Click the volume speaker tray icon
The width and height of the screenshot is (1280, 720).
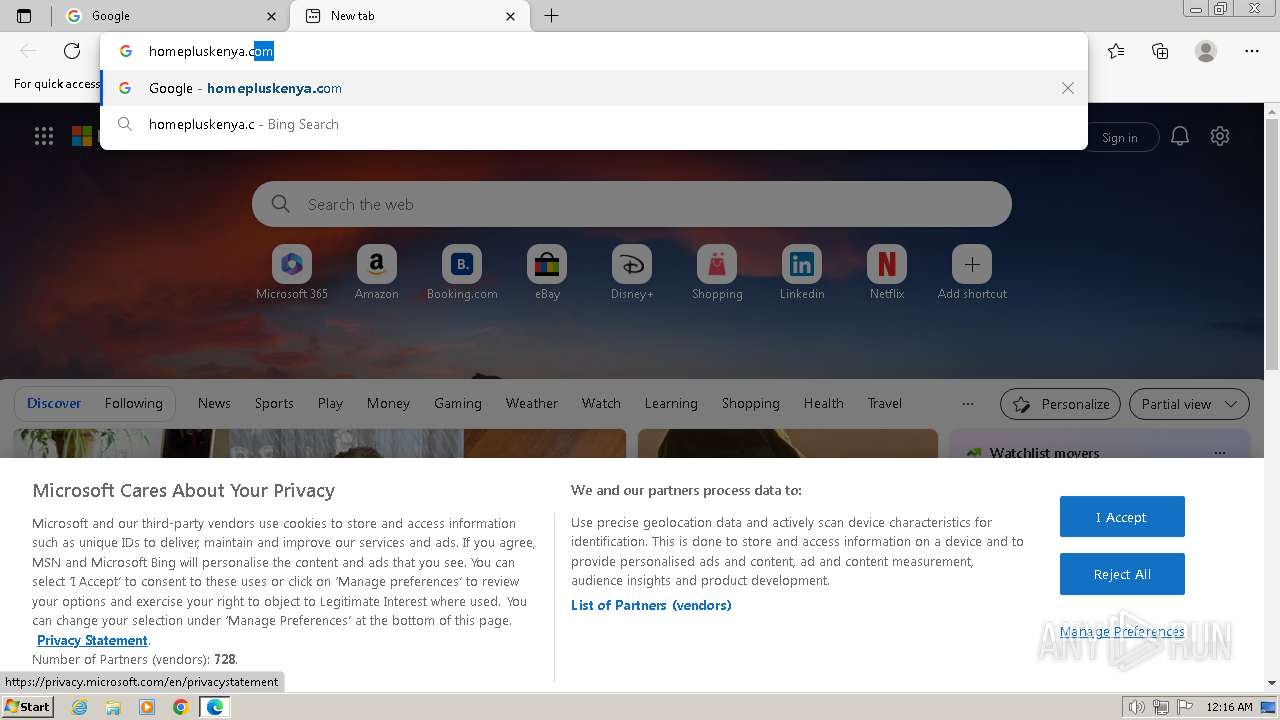(x=1137, y=707)
